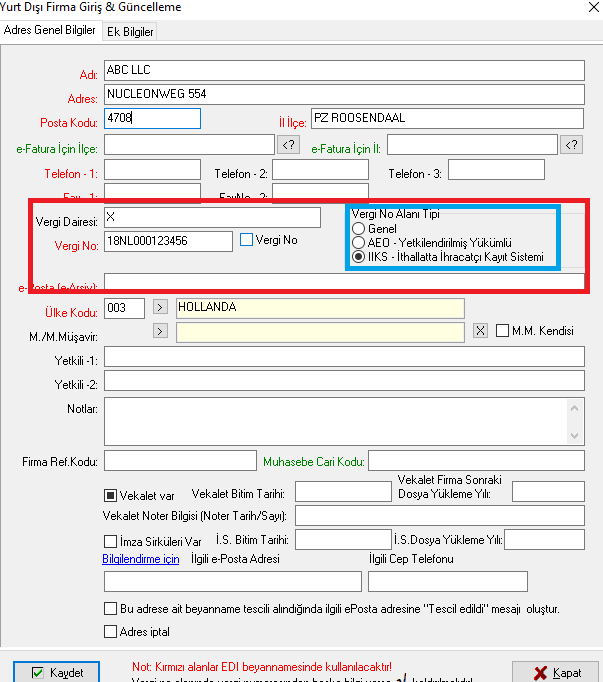
Task: Click the Ülke Kodu field with 003
Action: click(124, 308)
